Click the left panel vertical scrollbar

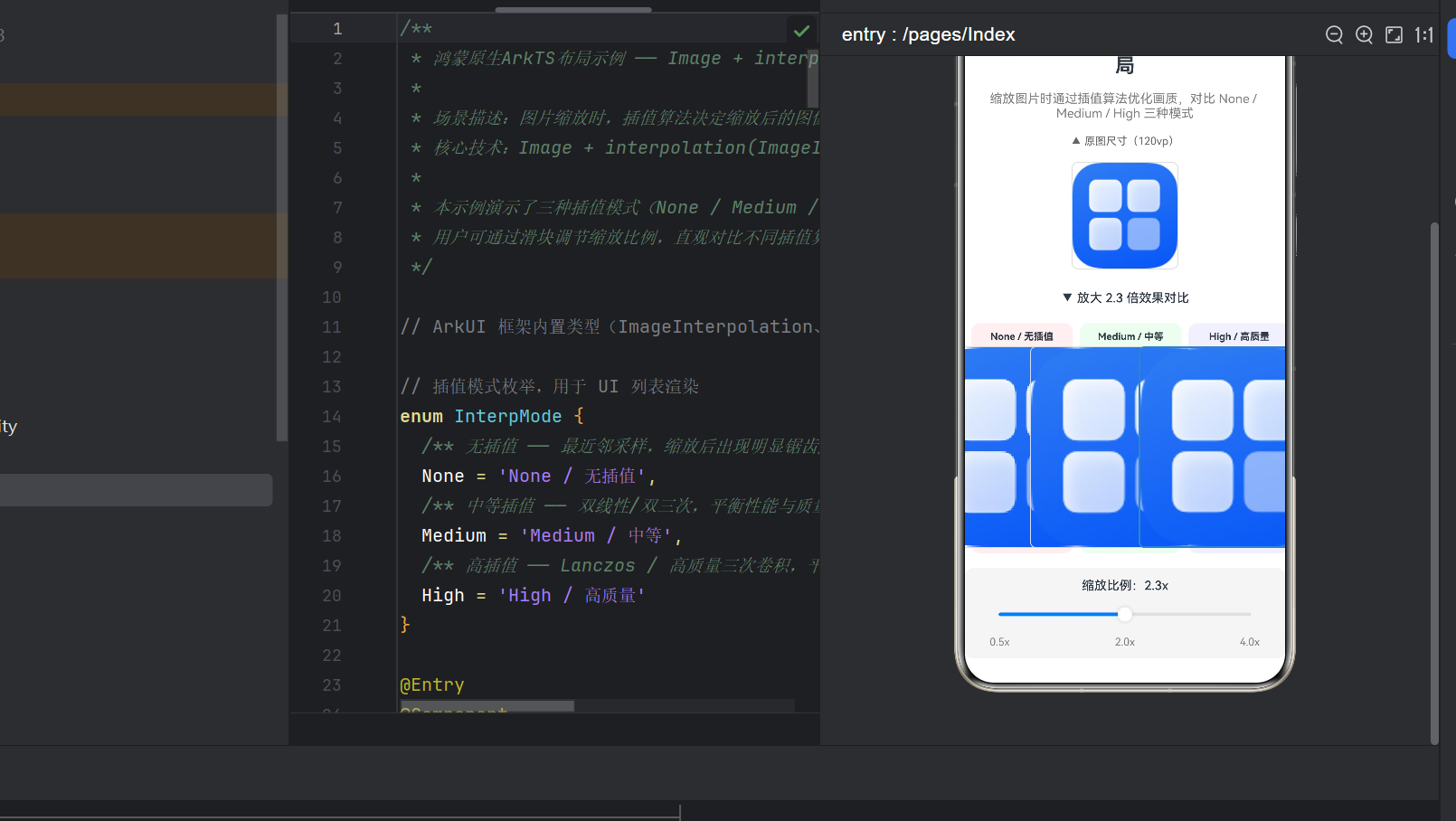point(282,228)
